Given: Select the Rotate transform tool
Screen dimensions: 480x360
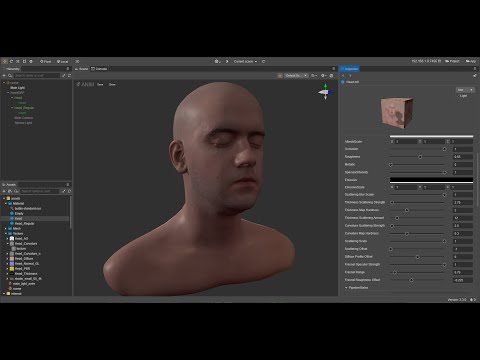Looking at the screenshot, I should click(x=11, y=61).
